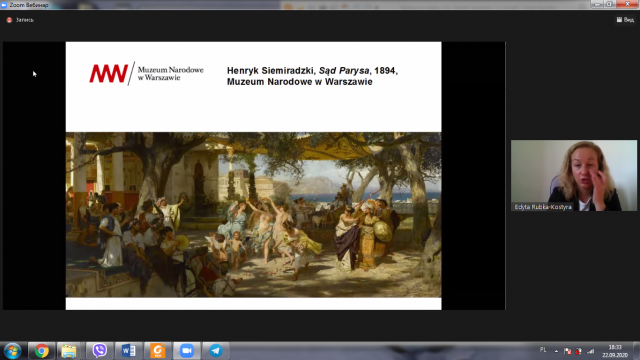Open Google Chrome from the taskbar
This screenshot has height=360, width=640.
pyautogui.click(x=41, y=351)
